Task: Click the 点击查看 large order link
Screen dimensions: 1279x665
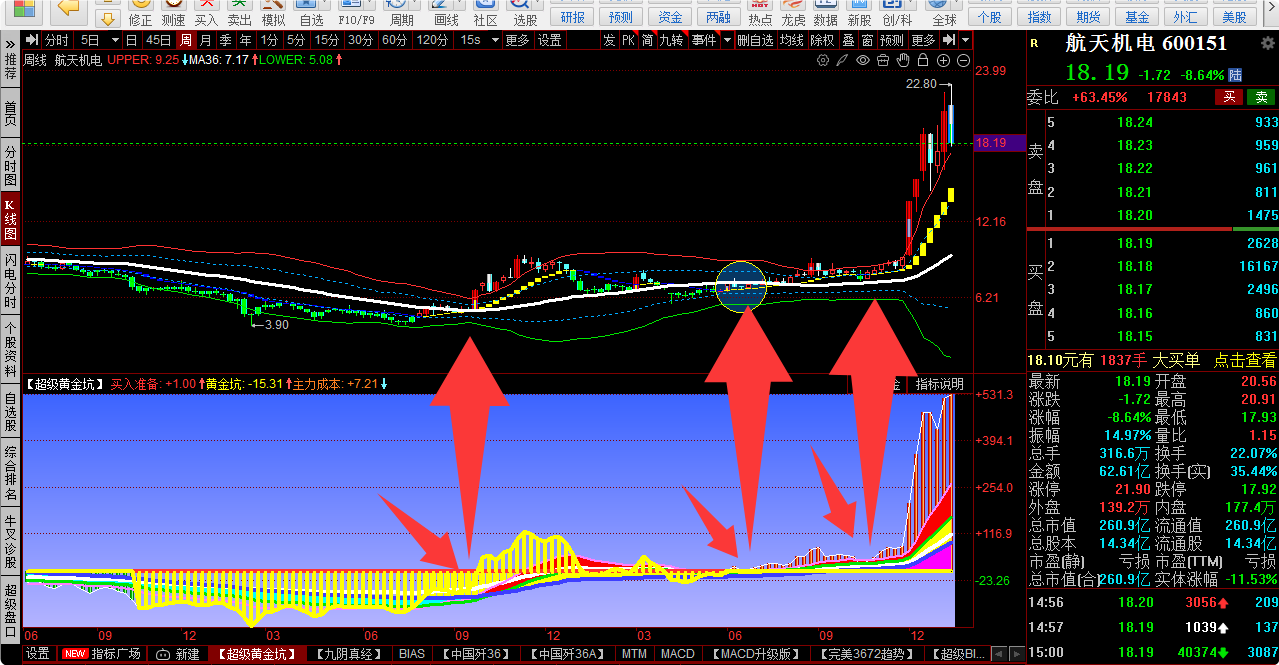Action: [1245, 360]
